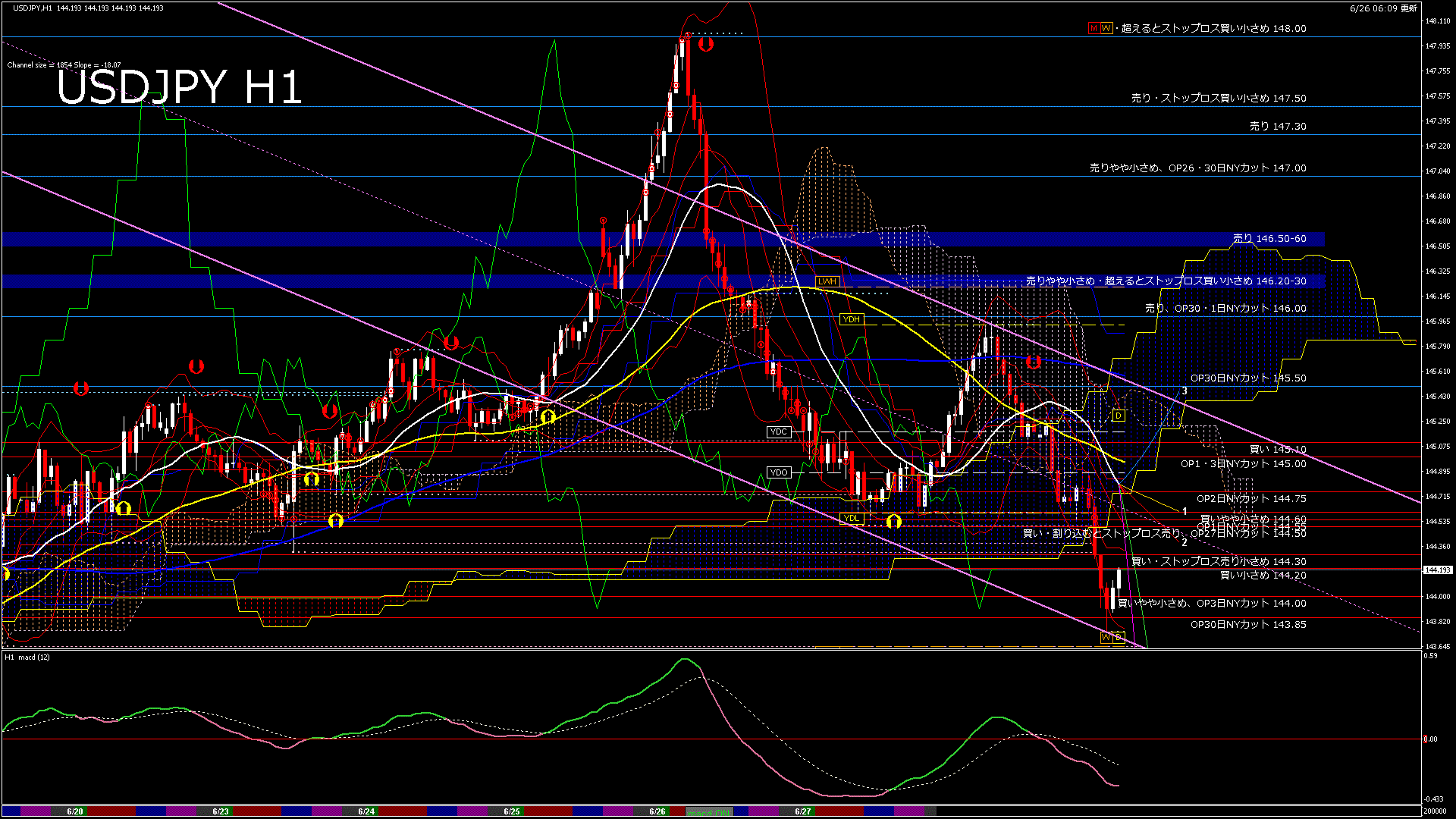Viewport: 1456px width, 819px height.
Task: Select the 超えるとストップロス買い小さめ 148.00 label
Action: point(1213,28)
